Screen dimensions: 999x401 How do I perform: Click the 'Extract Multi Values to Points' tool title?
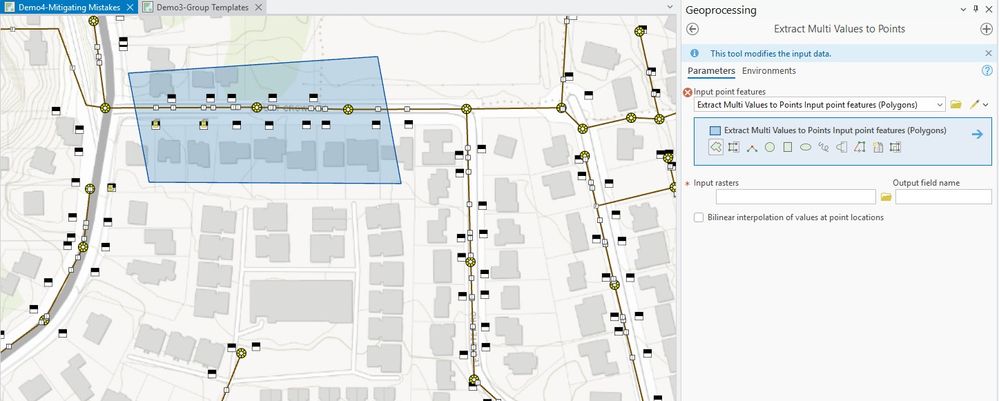[839, 29]
